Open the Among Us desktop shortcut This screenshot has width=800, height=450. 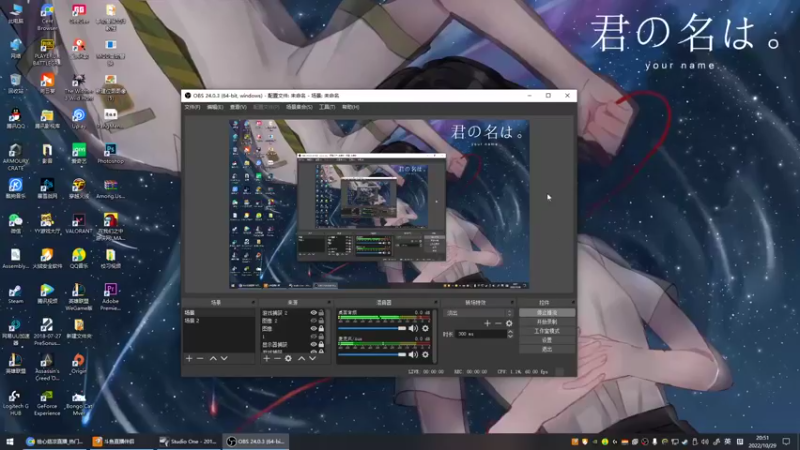tap(110, 188)
